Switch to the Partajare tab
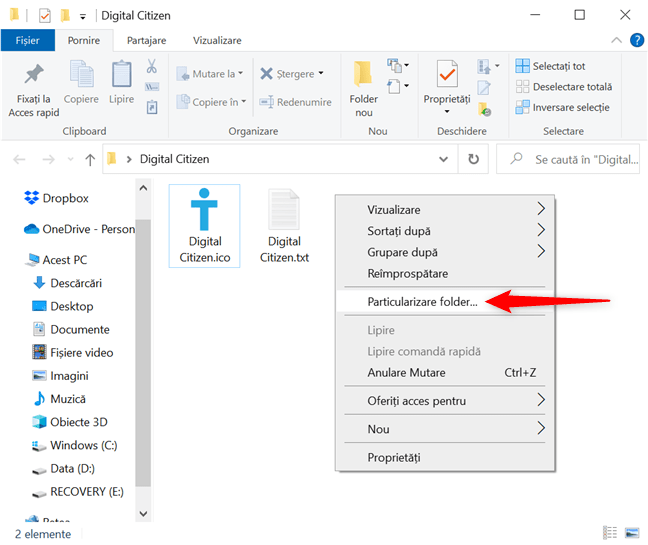Viewport: 648px width, 545px height. tap(146, 40)
